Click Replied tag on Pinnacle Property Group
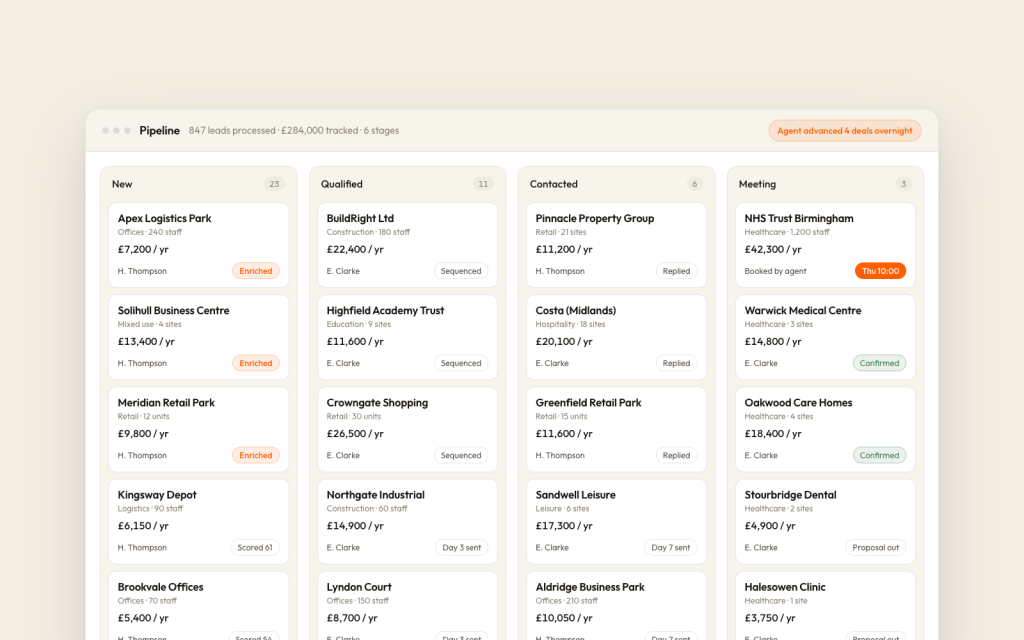 pos(677,271)
